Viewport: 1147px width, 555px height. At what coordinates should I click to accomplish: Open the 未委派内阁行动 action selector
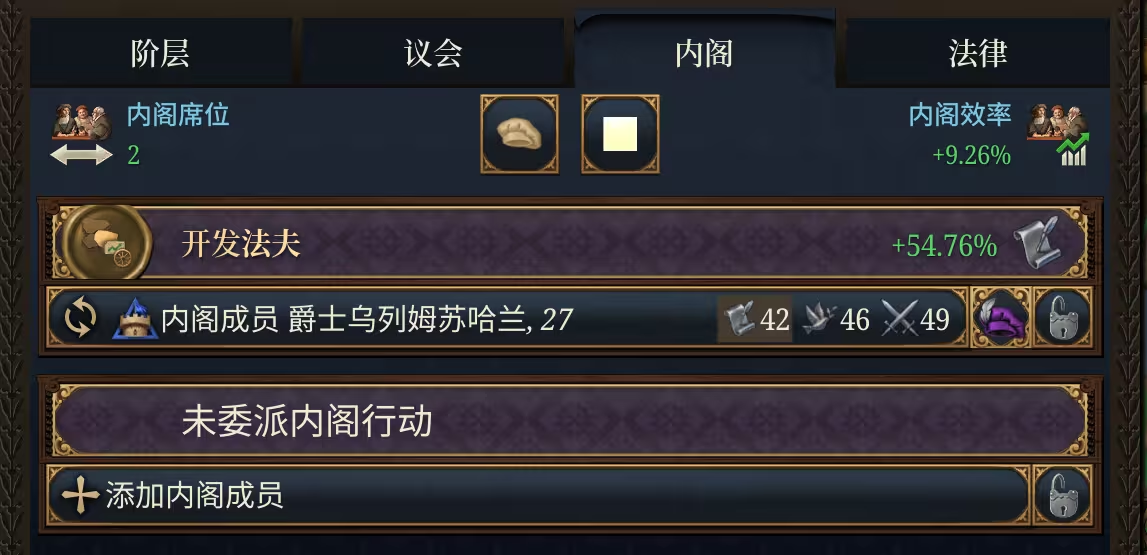(x=570, y=422)
